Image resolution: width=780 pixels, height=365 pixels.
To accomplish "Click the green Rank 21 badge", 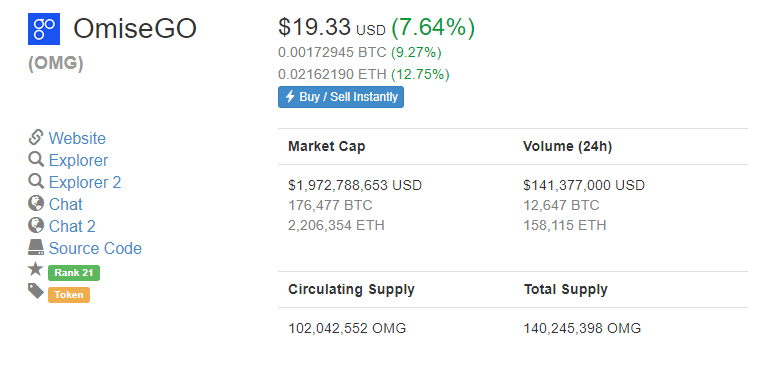I will click(x=74, y=273).
